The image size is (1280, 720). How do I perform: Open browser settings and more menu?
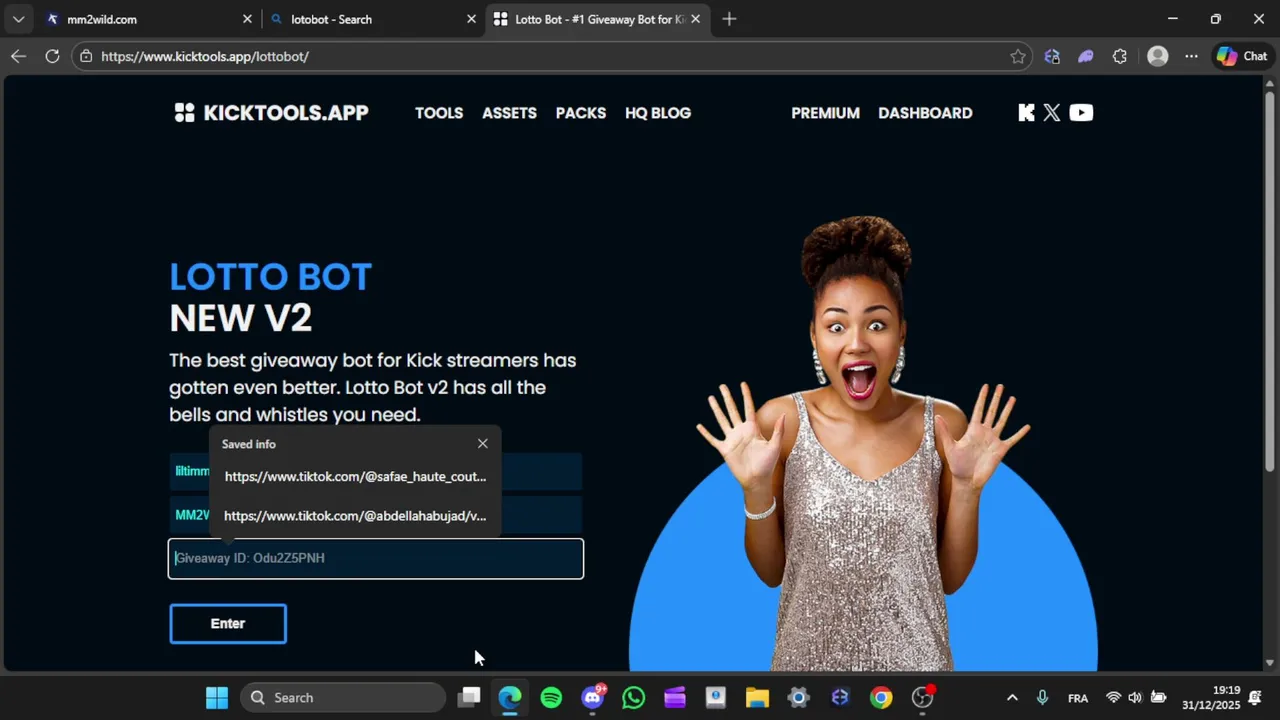1191,56
